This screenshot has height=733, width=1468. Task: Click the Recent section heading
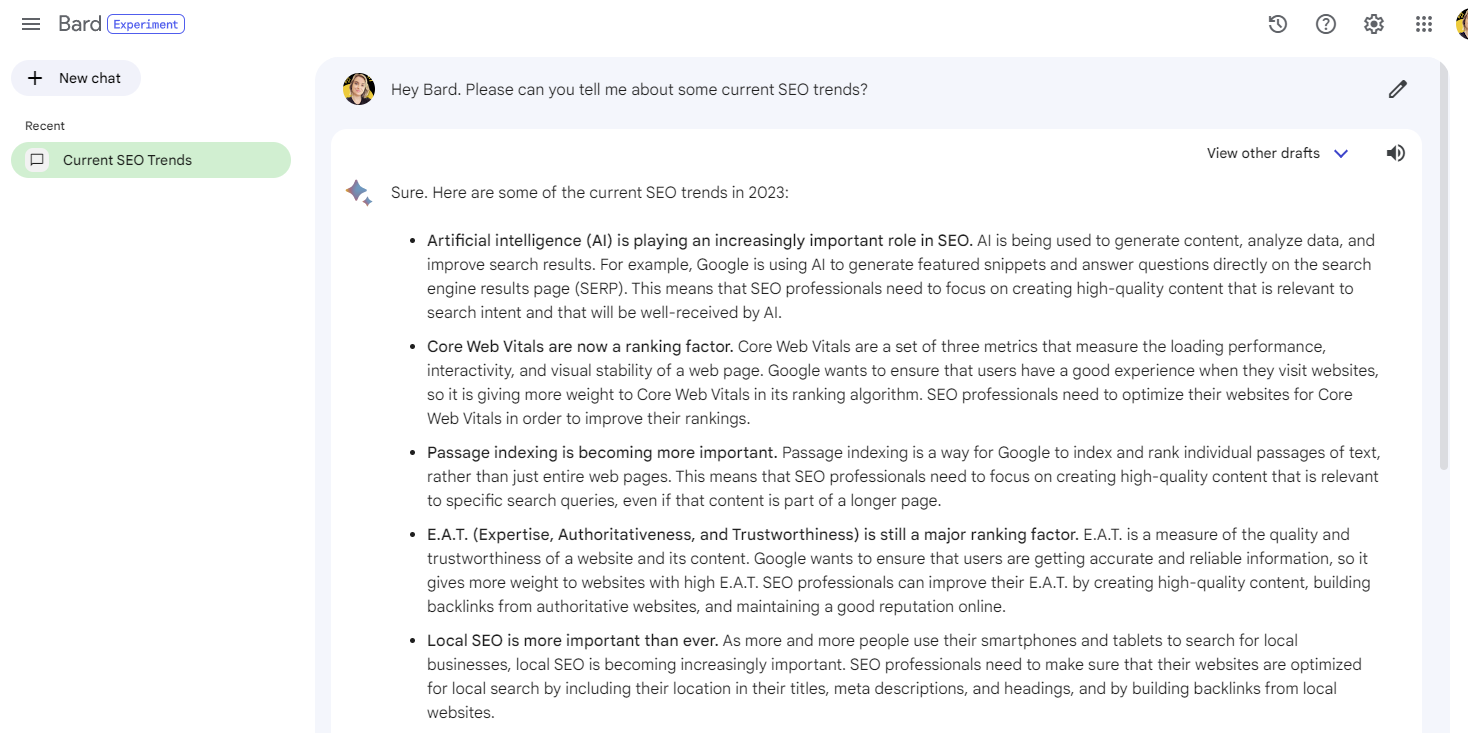tap(45, 126)
